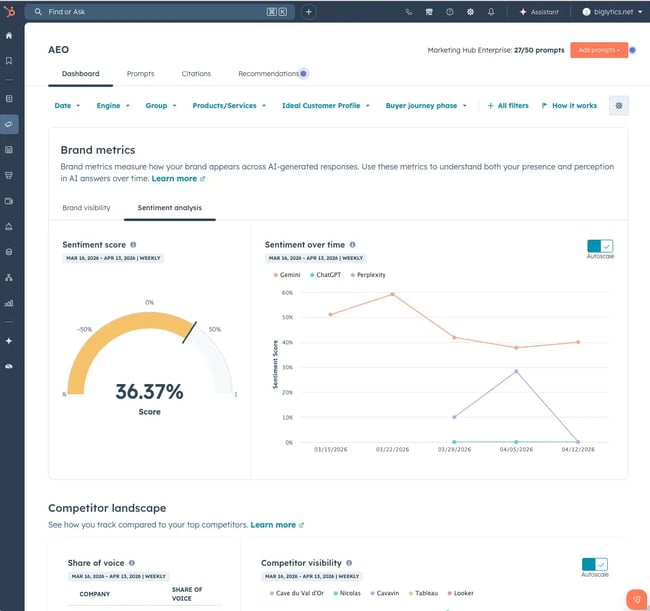650x611 pixels.
Task: Toggle Autoscale for Competitor visibility
Action: coord(594,564)
